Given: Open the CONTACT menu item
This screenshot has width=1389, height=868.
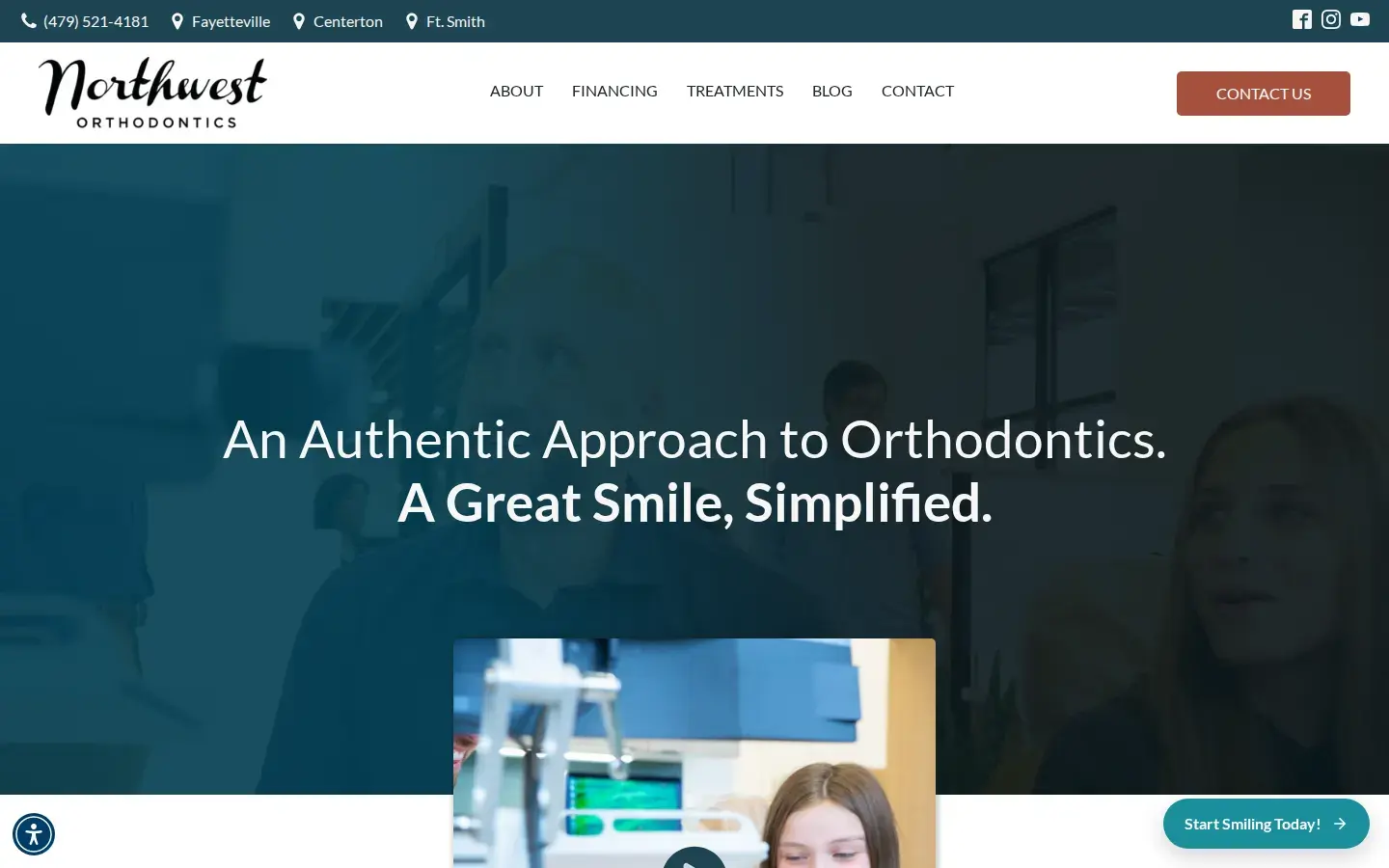Looking at the screenshot, I should pyautogui.click(x=917, y=91).
